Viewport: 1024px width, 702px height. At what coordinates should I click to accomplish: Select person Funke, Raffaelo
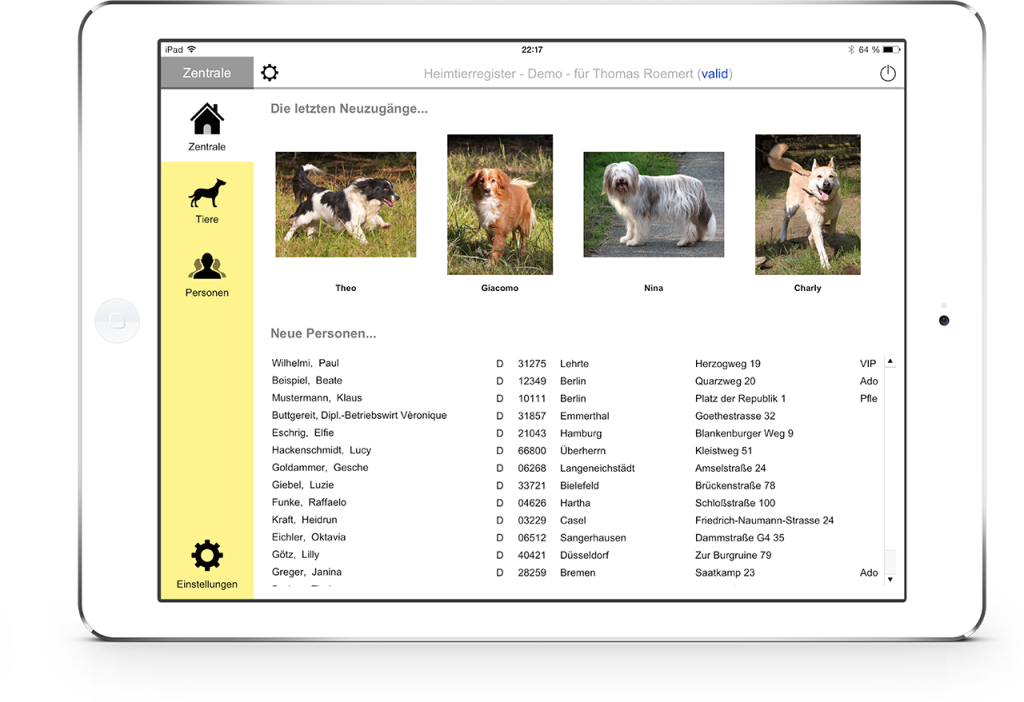[x=309, y=502]
